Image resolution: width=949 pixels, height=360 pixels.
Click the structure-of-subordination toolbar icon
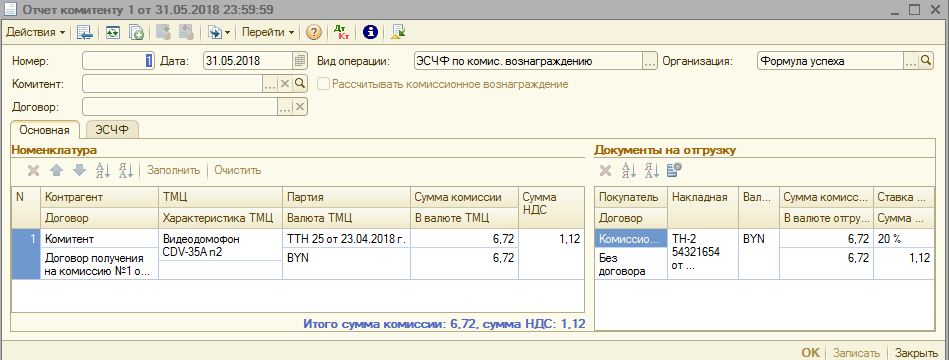pos(398,33)
